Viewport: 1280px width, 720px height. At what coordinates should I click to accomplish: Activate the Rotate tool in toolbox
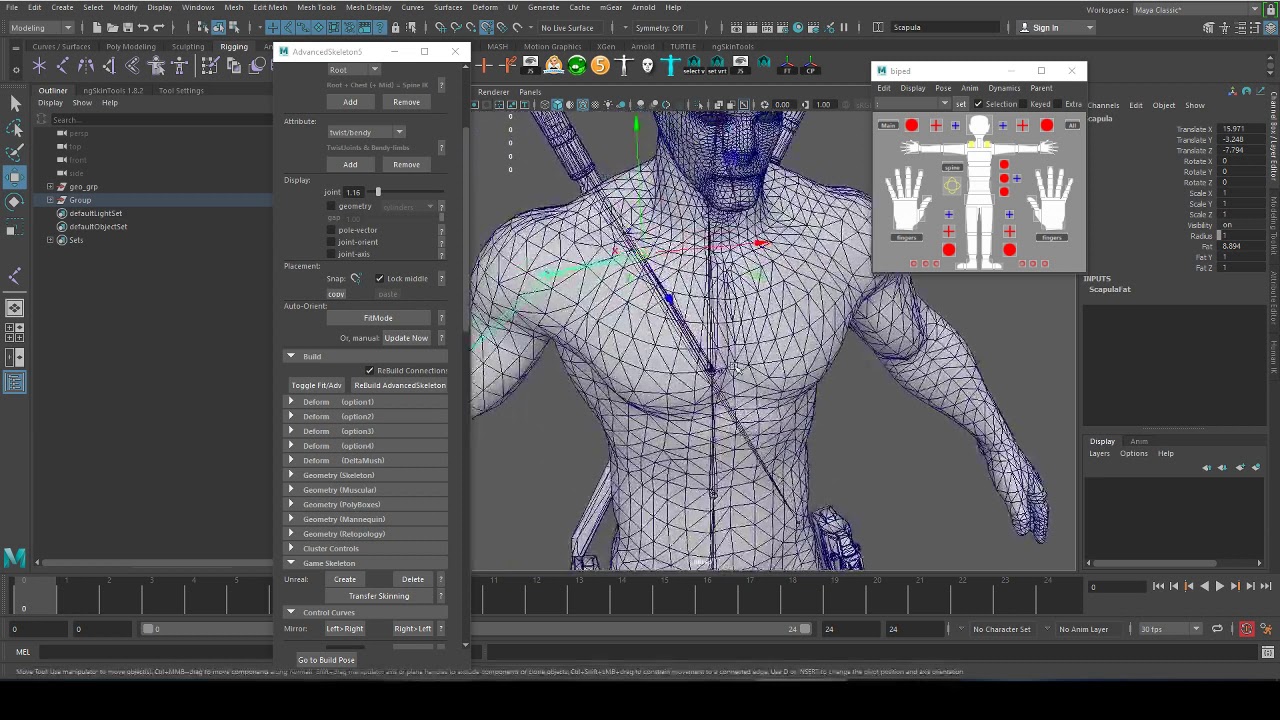tap(15, 202)
